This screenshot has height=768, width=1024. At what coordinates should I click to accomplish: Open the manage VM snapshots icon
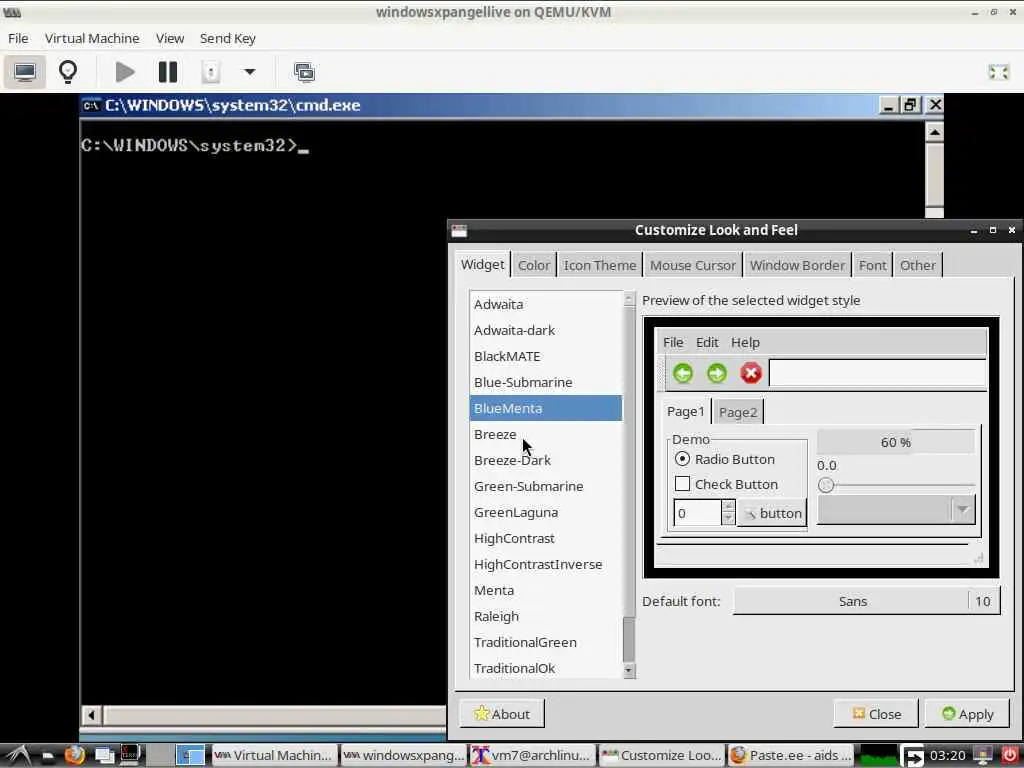[304, 72]
